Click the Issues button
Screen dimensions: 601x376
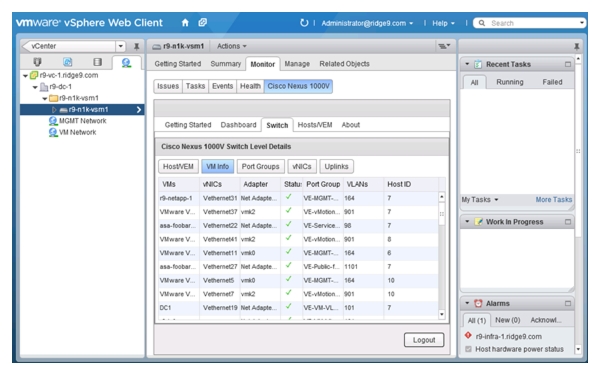pyautogui.click(x=168, y=86)
